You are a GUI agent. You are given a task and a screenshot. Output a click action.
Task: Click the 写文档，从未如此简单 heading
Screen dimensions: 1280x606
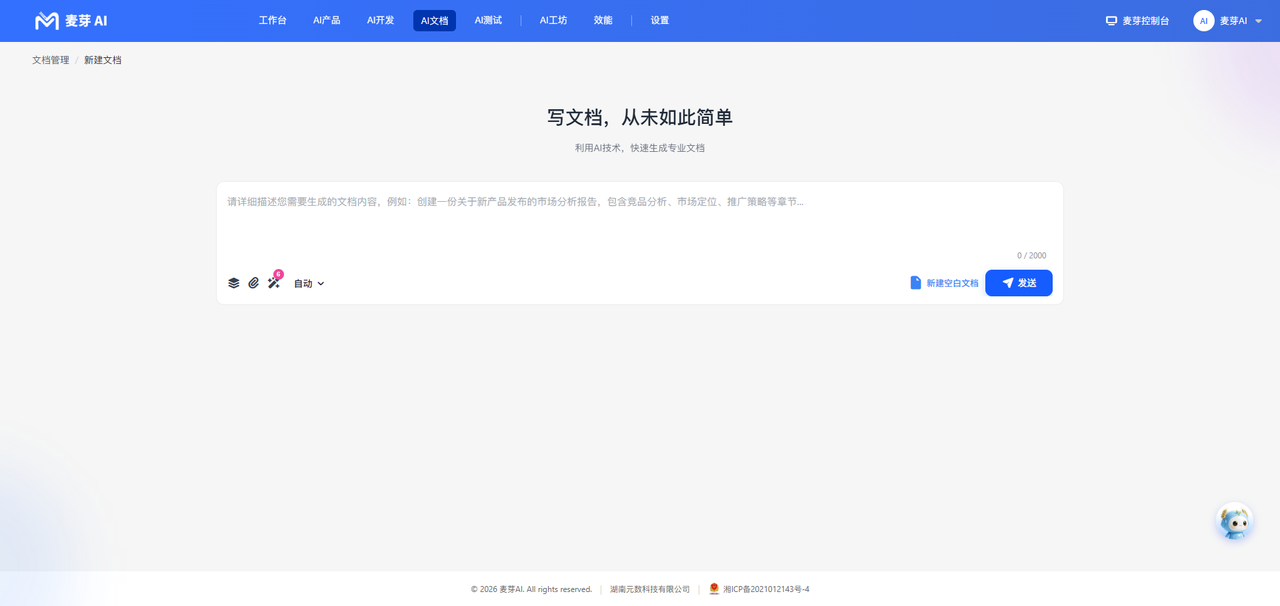click(x=640, y=117)
